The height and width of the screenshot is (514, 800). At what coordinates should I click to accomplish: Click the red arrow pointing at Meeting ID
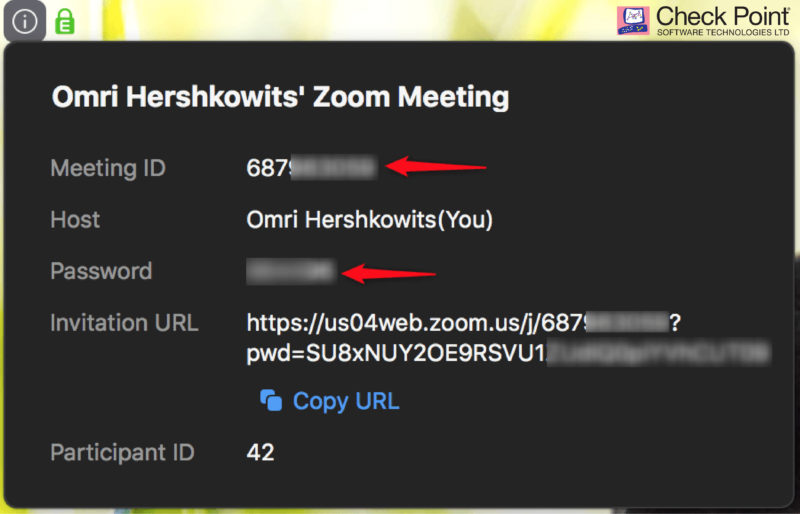[x=436, y=166]
